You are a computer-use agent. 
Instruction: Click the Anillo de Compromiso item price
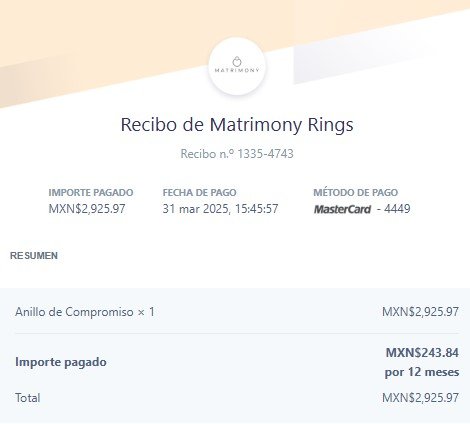coord(420,312)
